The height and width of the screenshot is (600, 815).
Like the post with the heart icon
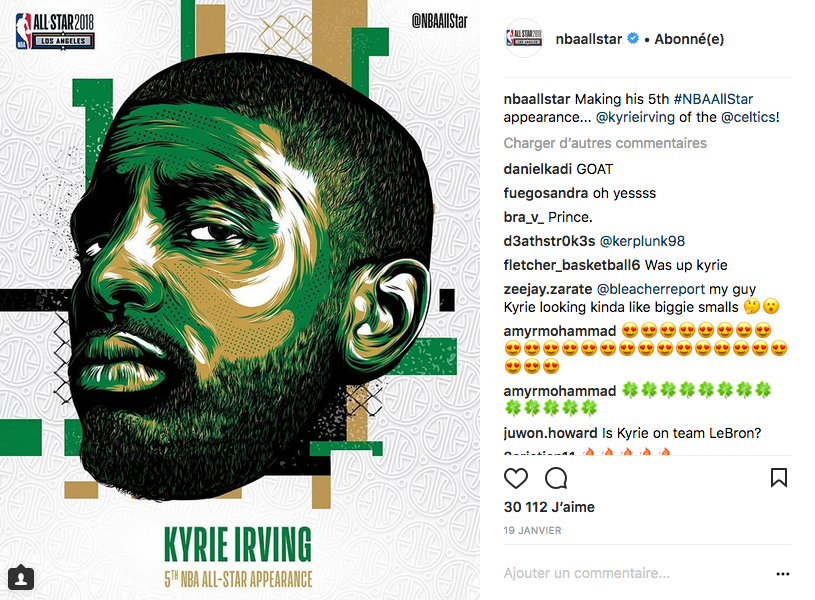point(516,478)
